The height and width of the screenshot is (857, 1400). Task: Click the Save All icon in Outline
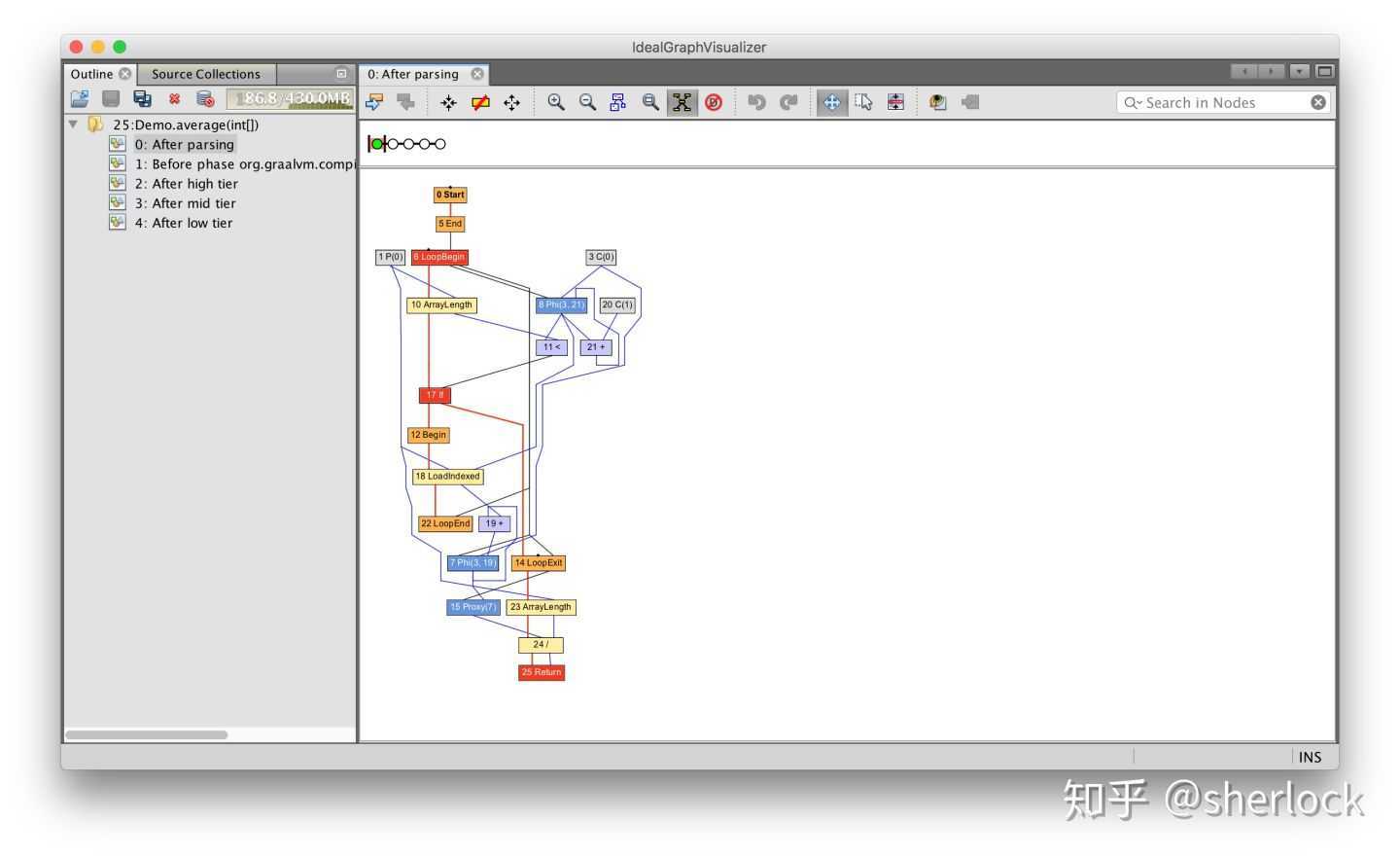coord(142,99)
